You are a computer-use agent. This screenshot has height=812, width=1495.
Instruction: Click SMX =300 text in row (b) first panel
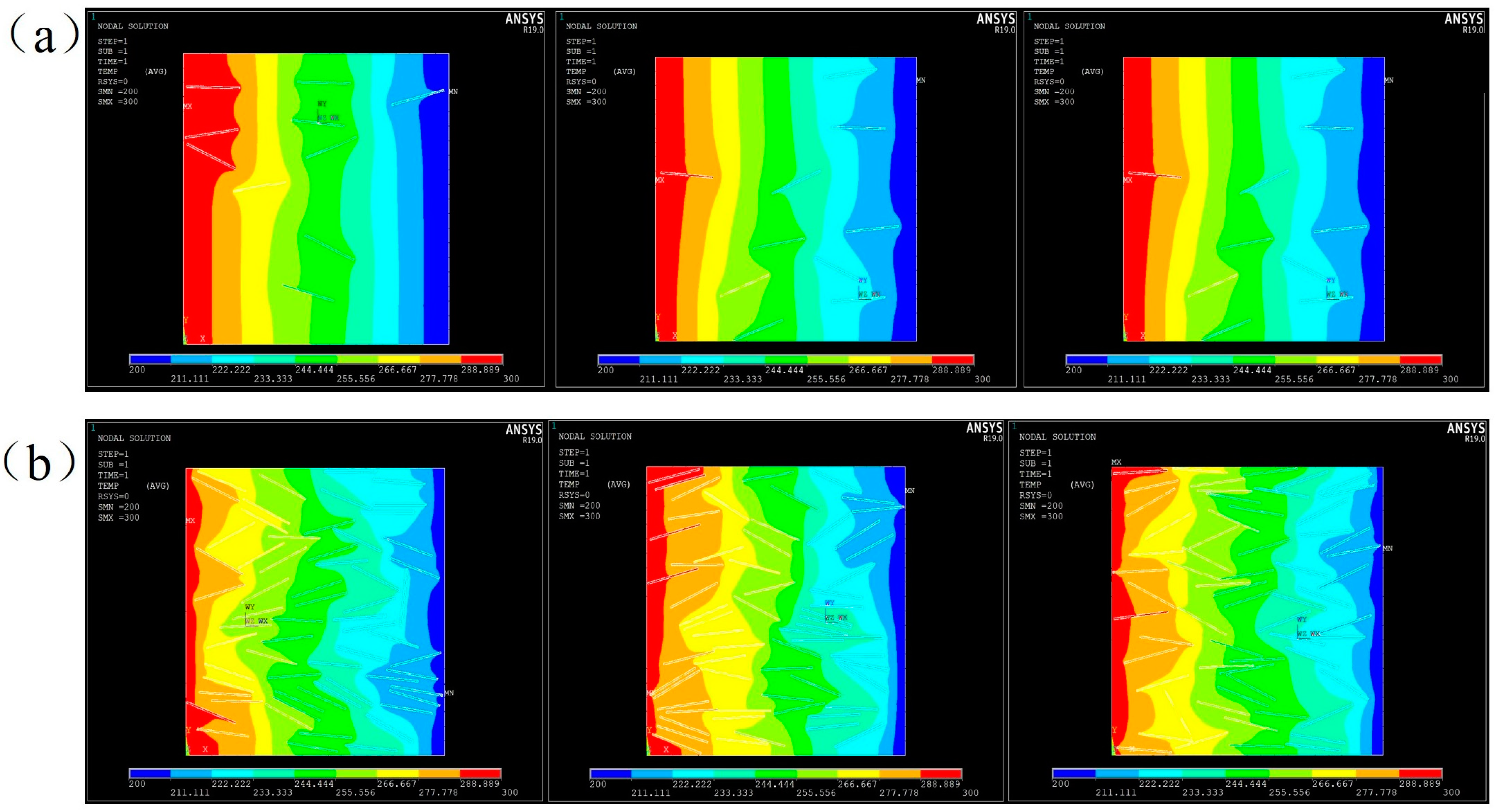click(x=118, y=518)
